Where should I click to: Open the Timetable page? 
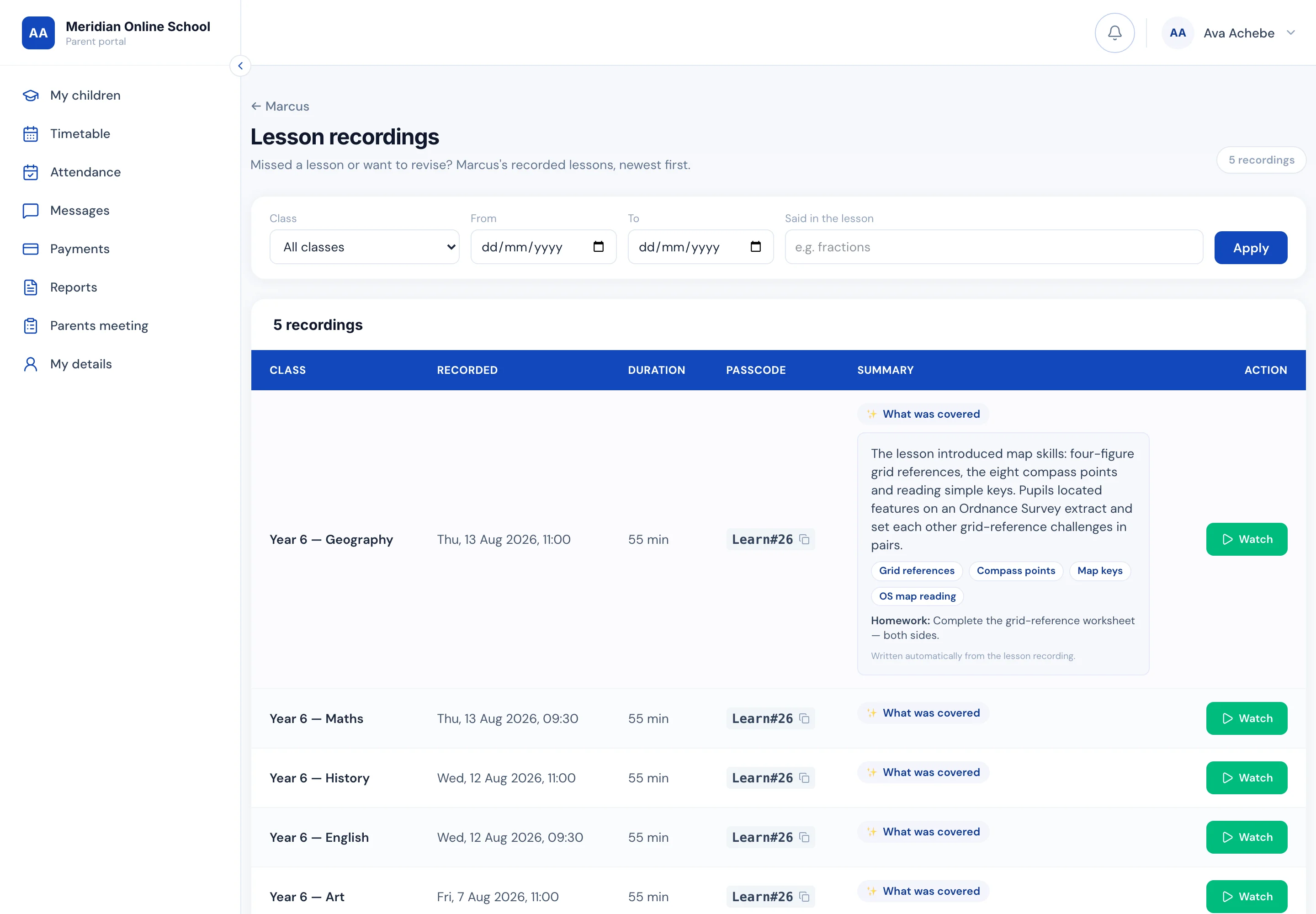(80, 133)
